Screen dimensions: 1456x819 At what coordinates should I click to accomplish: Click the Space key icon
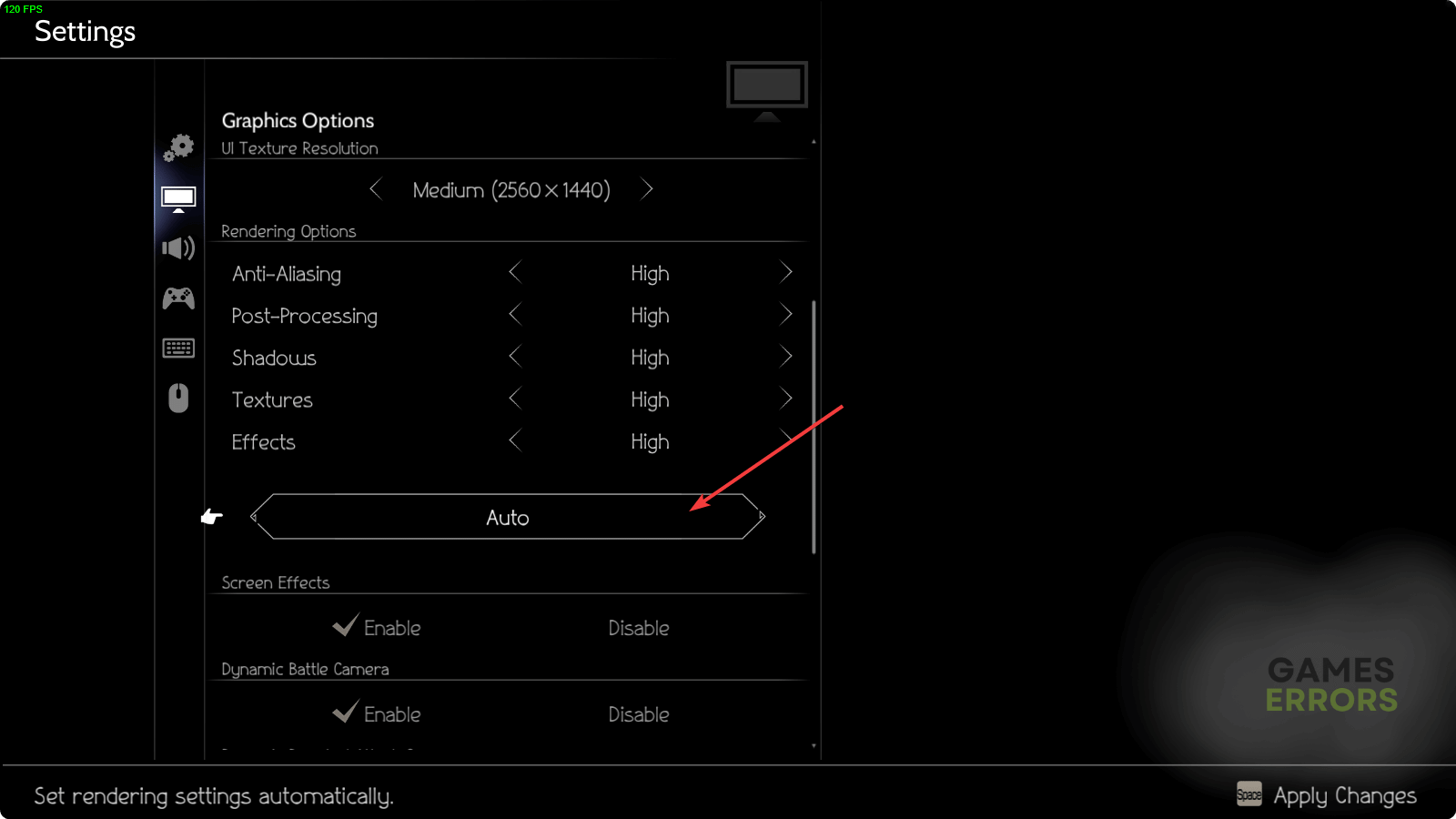1249,794
